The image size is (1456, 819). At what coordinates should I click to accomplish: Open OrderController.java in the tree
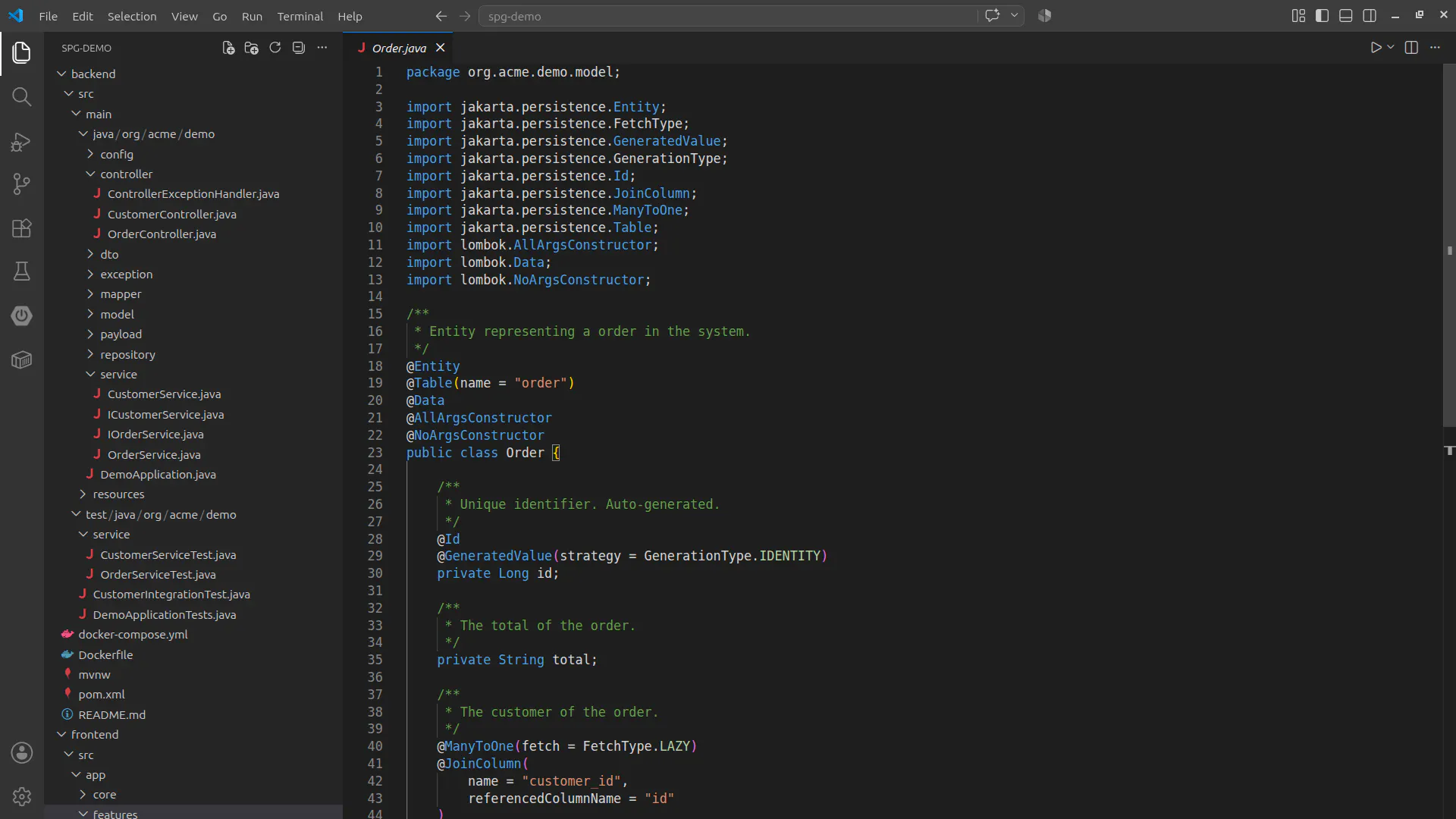pos(193,234)
